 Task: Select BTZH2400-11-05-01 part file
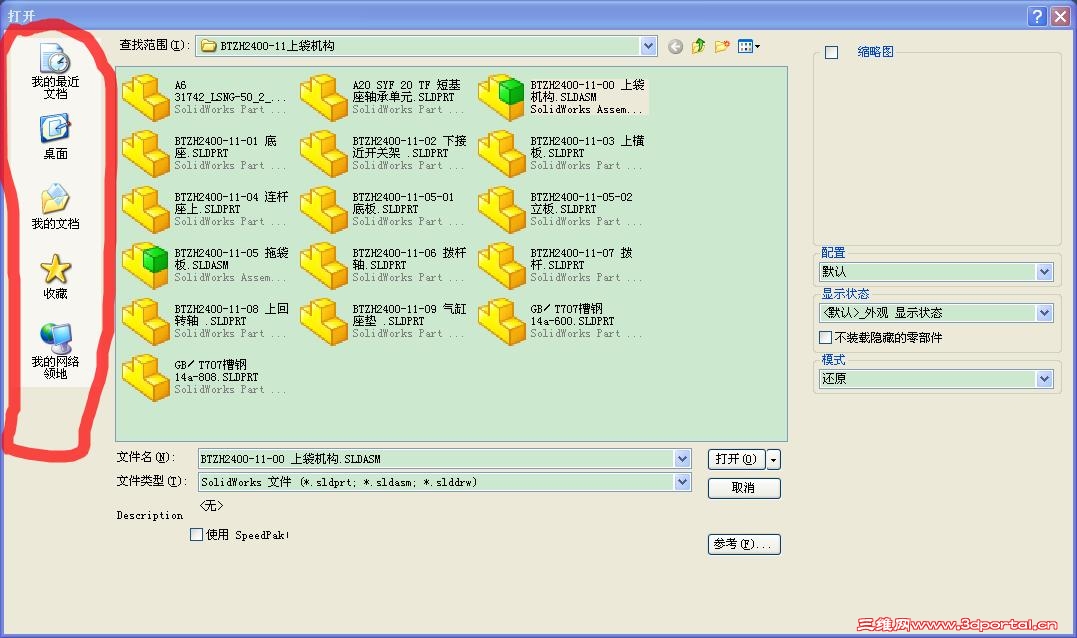coord(383,209)
